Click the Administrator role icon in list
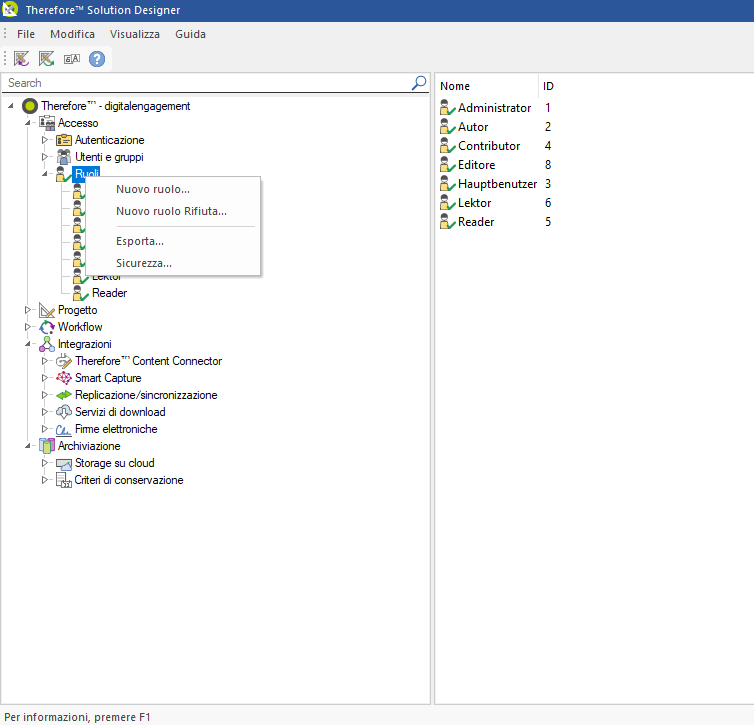This screenshot has height=725, width=754. (x=447, y=108)
